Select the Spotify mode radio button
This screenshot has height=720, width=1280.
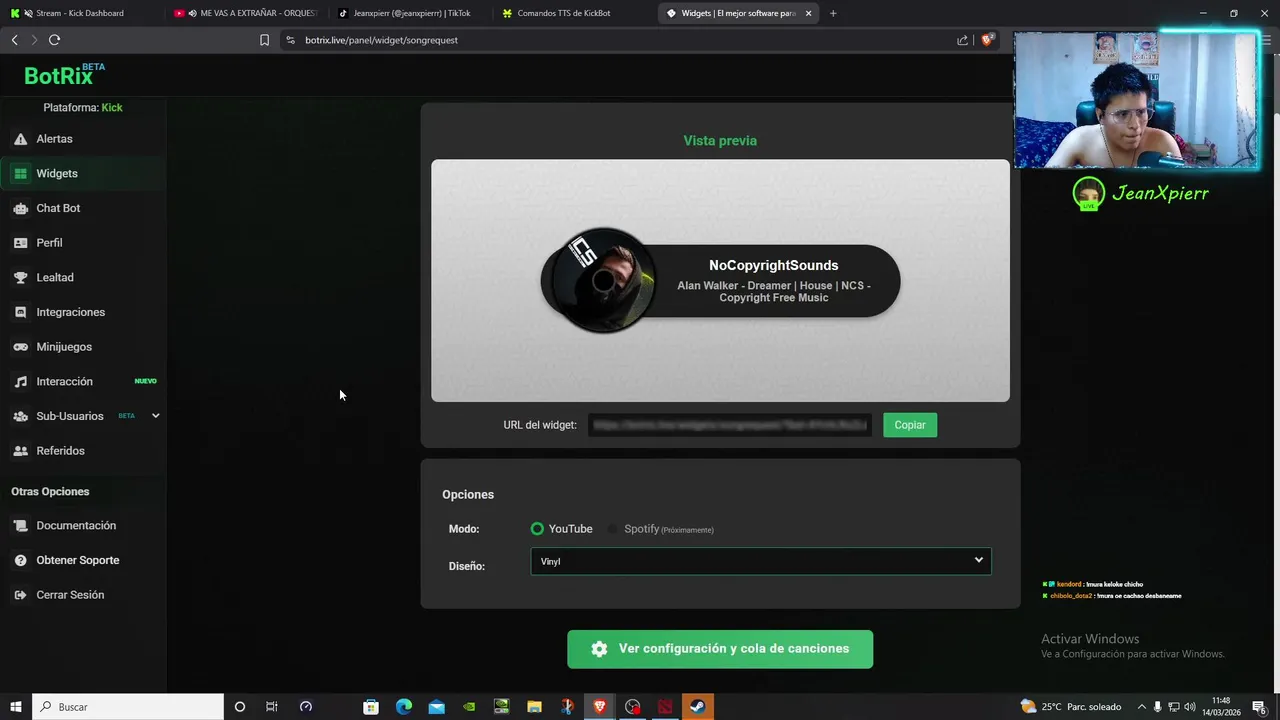[613, 529]
